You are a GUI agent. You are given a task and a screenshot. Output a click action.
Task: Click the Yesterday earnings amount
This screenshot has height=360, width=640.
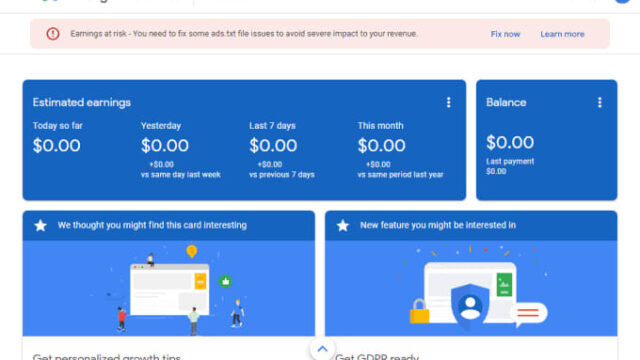click(164, 146)
